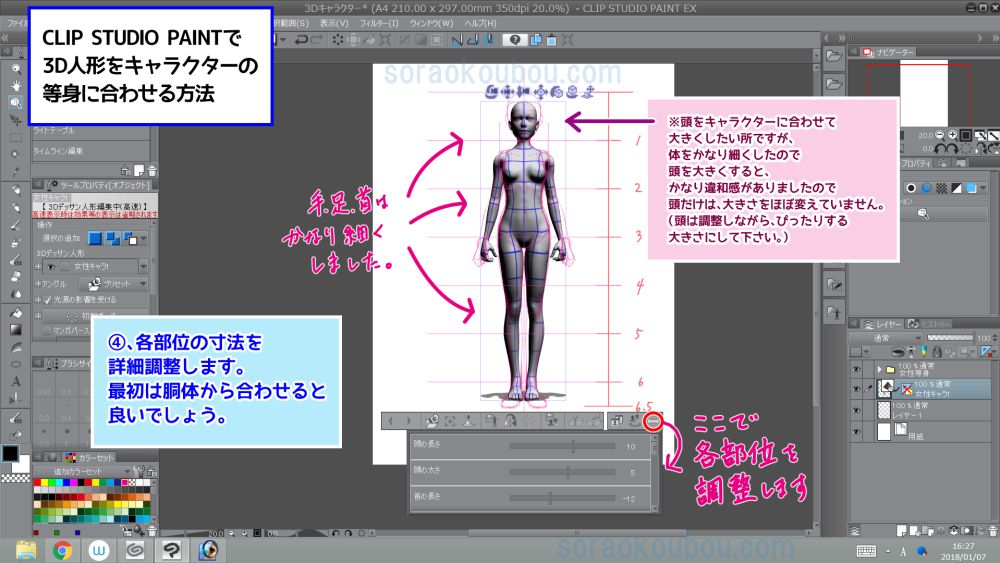Select the Move layer tool
This screenshot has width=1000, height=563.
(x=16, y=120)
